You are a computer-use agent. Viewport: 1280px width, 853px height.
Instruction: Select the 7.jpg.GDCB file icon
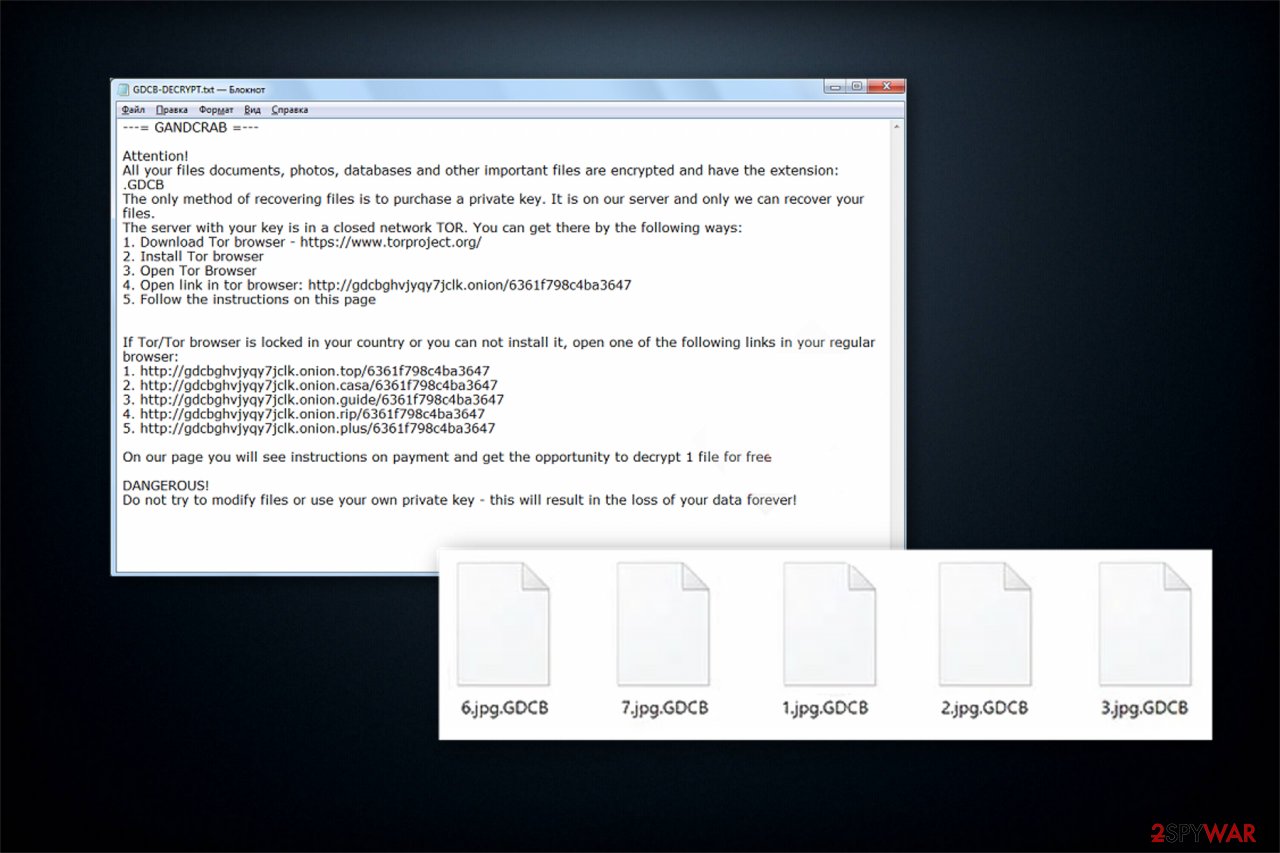[x=663, y=624]
